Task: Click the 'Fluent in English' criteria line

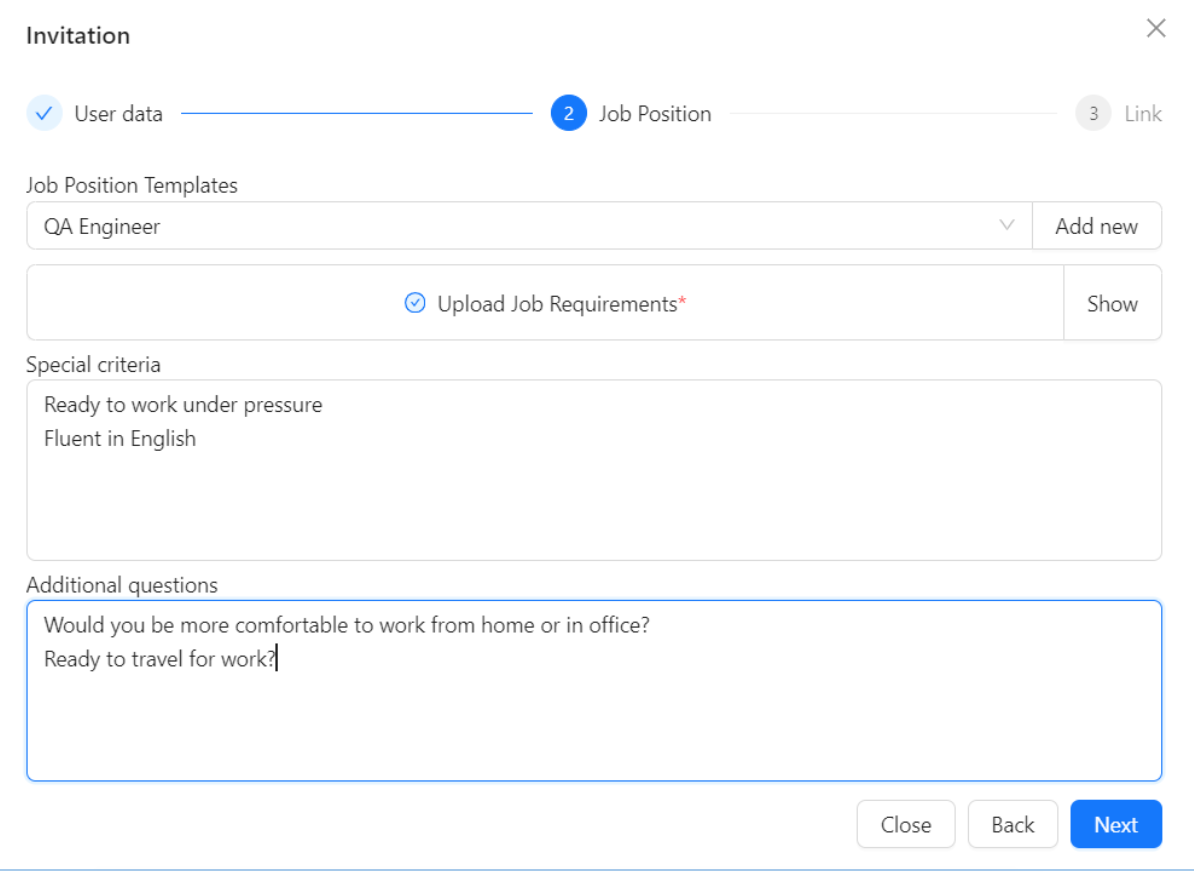Action: point(120,439)
